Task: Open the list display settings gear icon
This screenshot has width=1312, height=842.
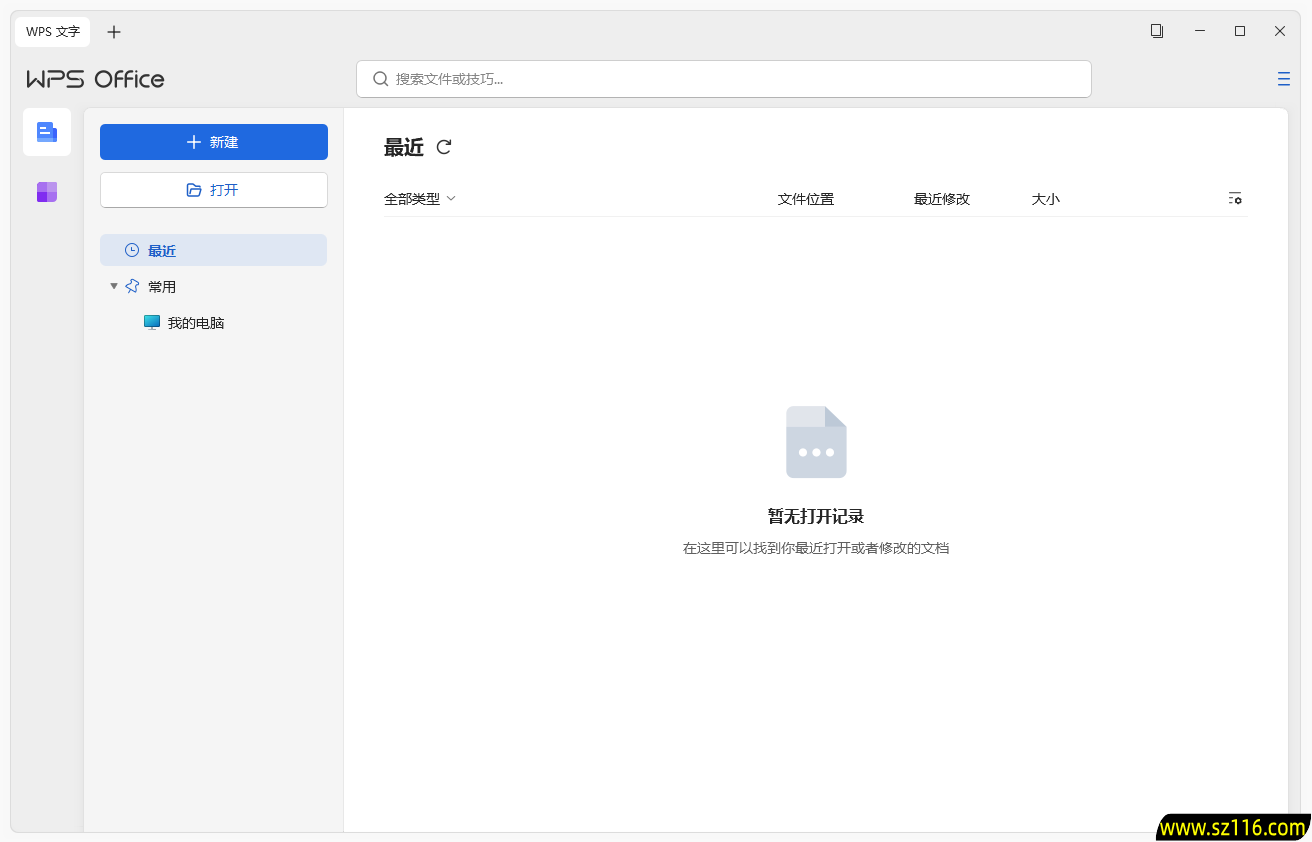Action: (x=1235, y=199)
